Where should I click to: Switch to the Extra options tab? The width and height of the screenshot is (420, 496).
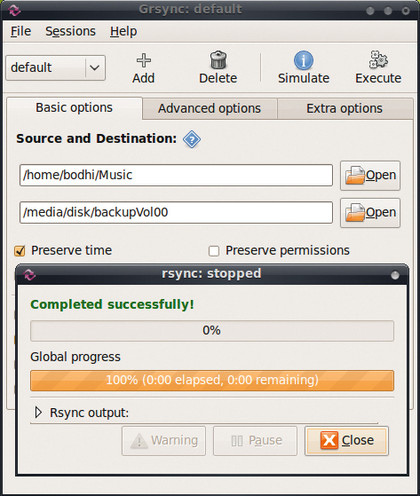point(345,109)
